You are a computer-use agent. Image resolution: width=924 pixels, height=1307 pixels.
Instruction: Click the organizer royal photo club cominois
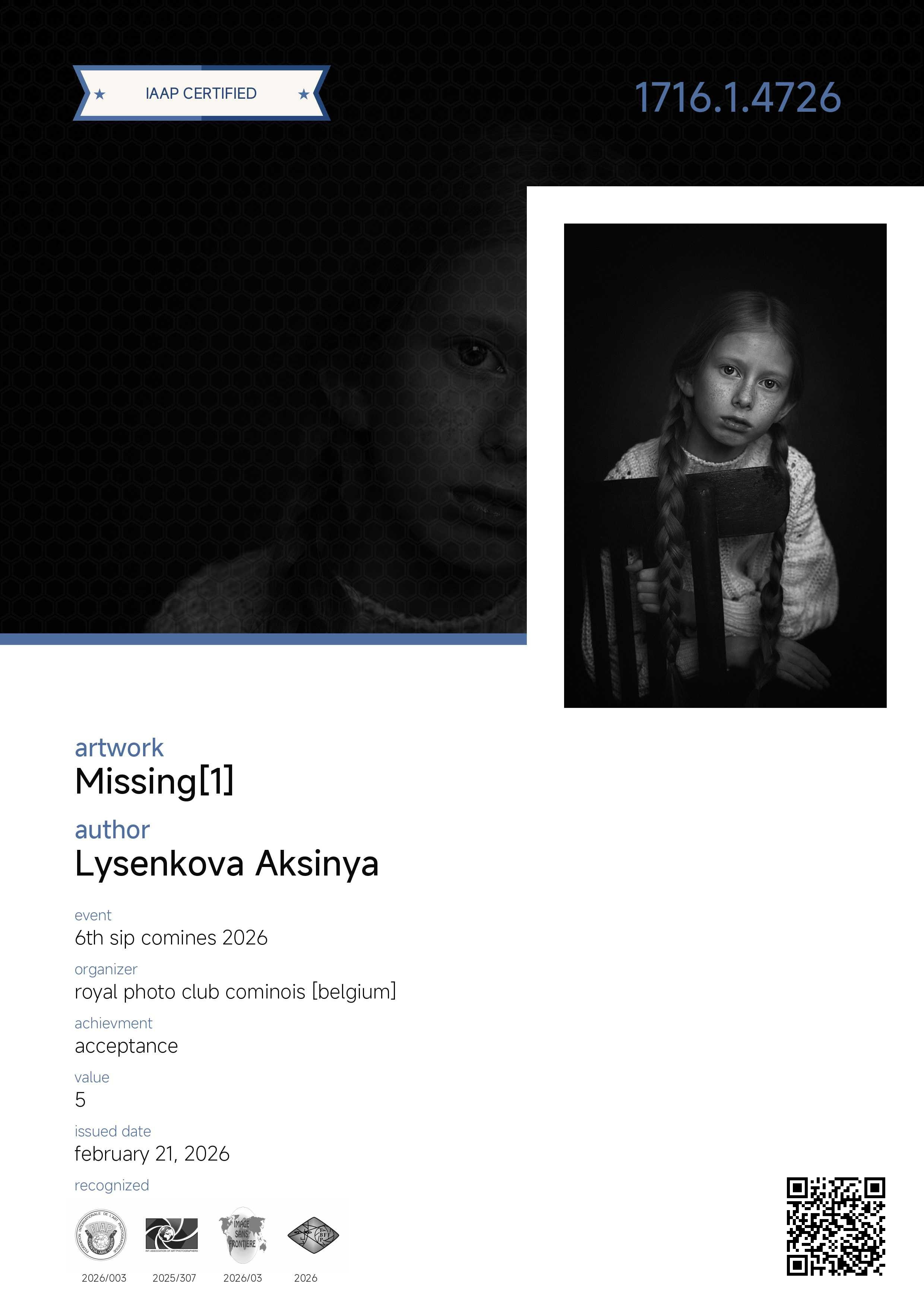click(x=236, y=992)
